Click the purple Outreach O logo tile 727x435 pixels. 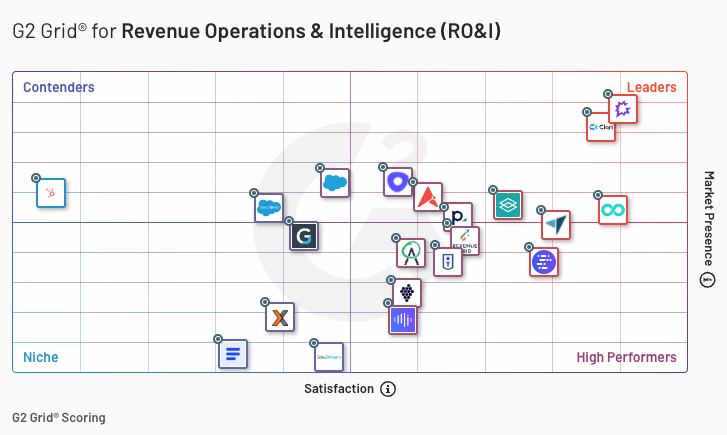click(x=398, y=182)
